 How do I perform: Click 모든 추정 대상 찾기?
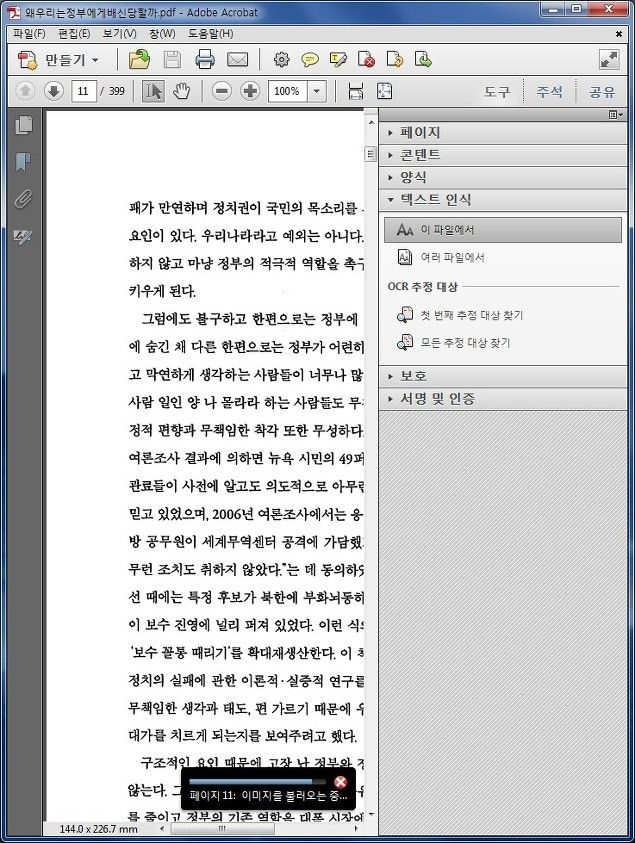[454, 342]
